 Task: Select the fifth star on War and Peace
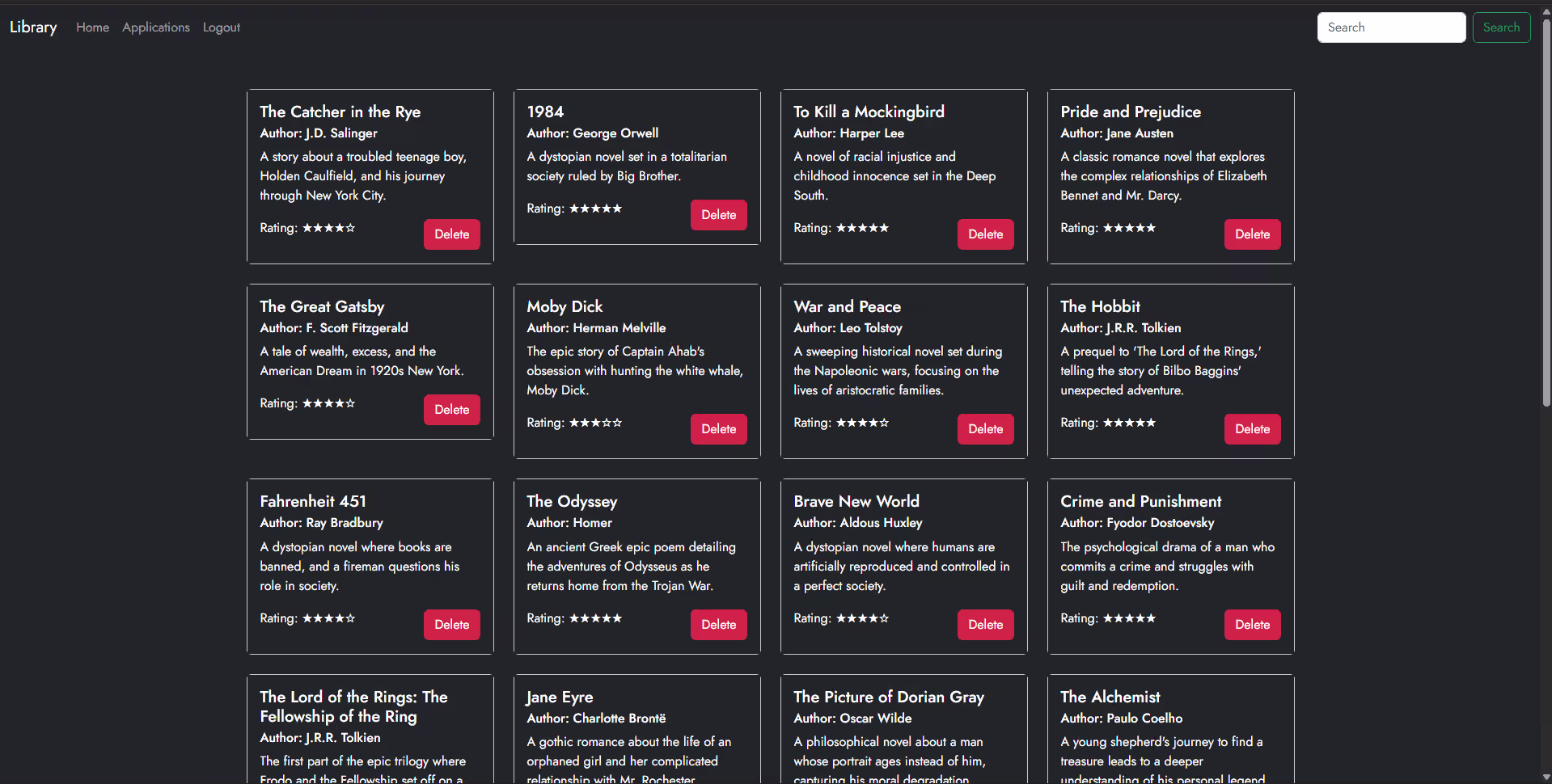click(883, 423)
